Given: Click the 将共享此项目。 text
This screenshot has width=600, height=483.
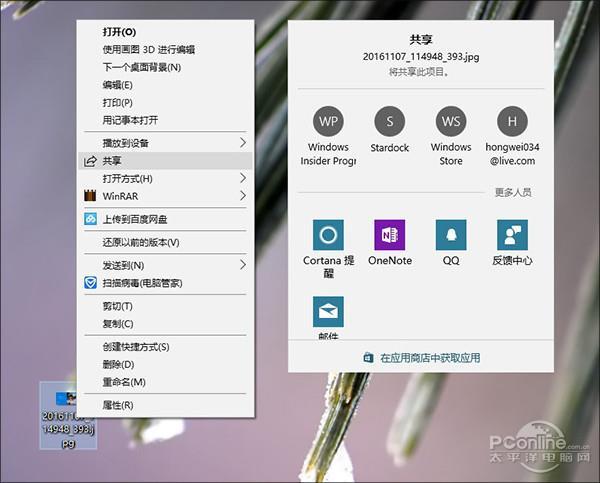Looking at the screenshot, I should point(419,72).
